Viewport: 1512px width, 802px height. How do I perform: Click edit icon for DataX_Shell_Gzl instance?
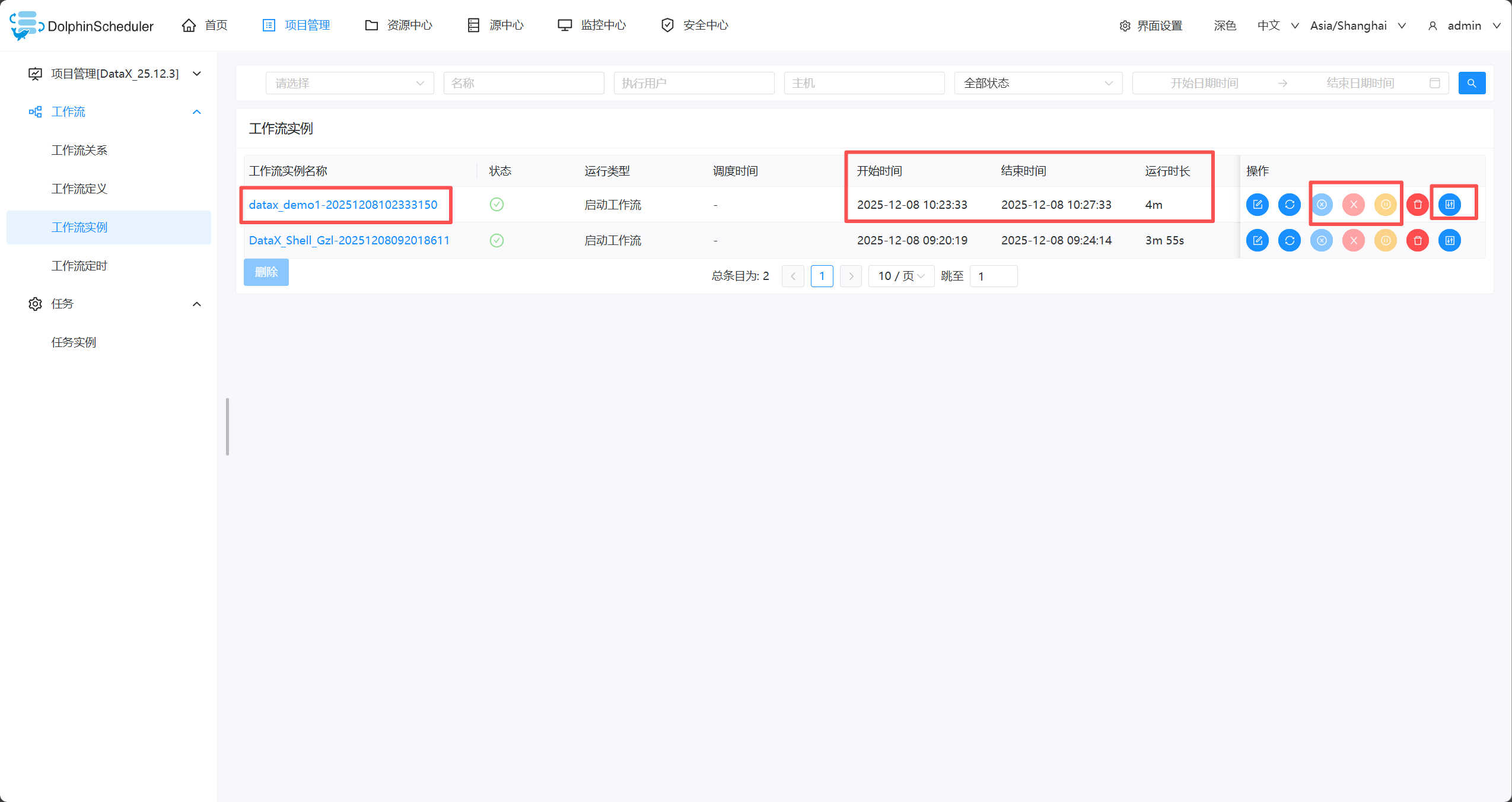[1257, 240]
